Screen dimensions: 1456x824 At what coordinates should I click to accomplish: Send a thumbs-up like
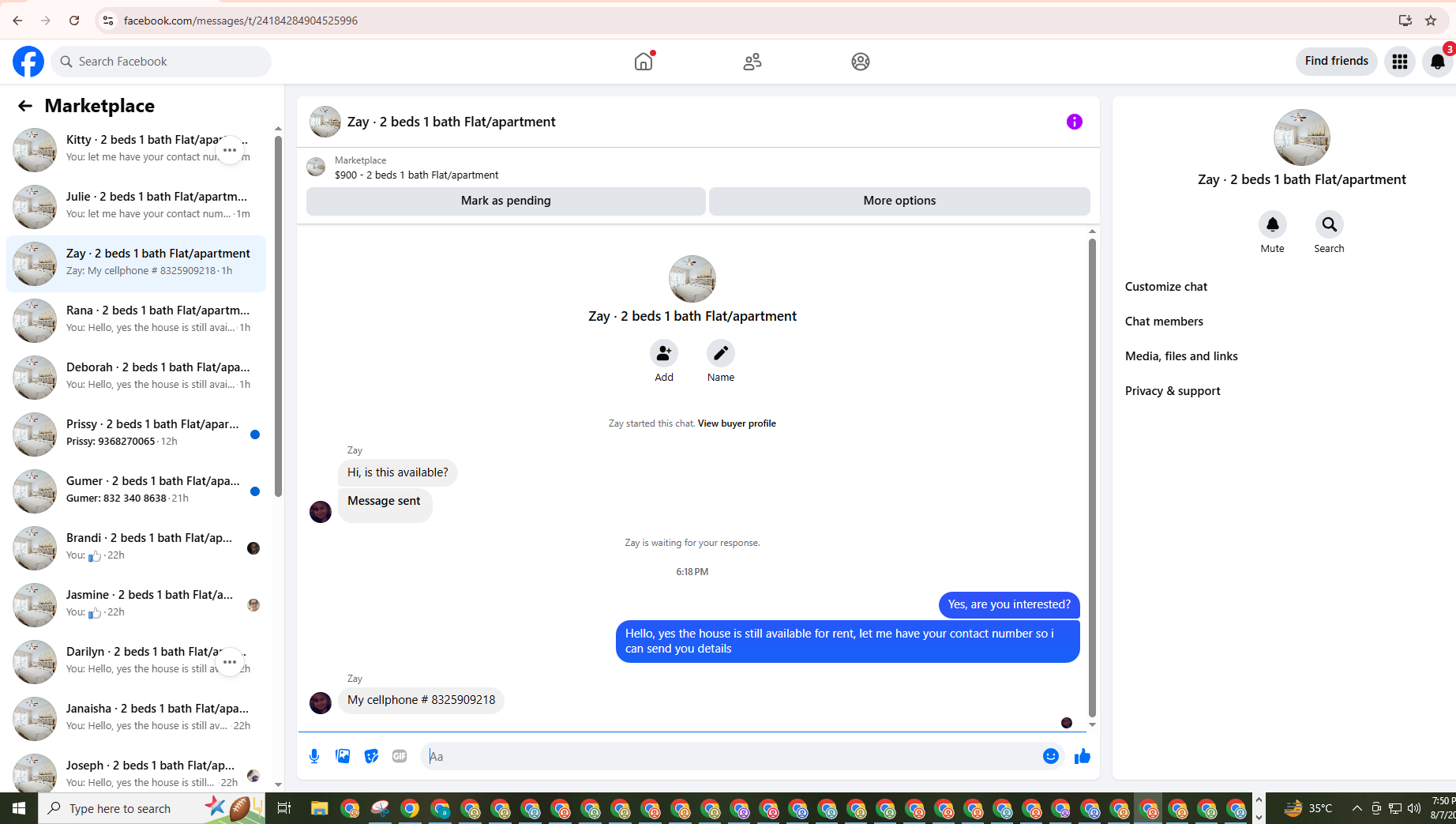coord(1083,756)
